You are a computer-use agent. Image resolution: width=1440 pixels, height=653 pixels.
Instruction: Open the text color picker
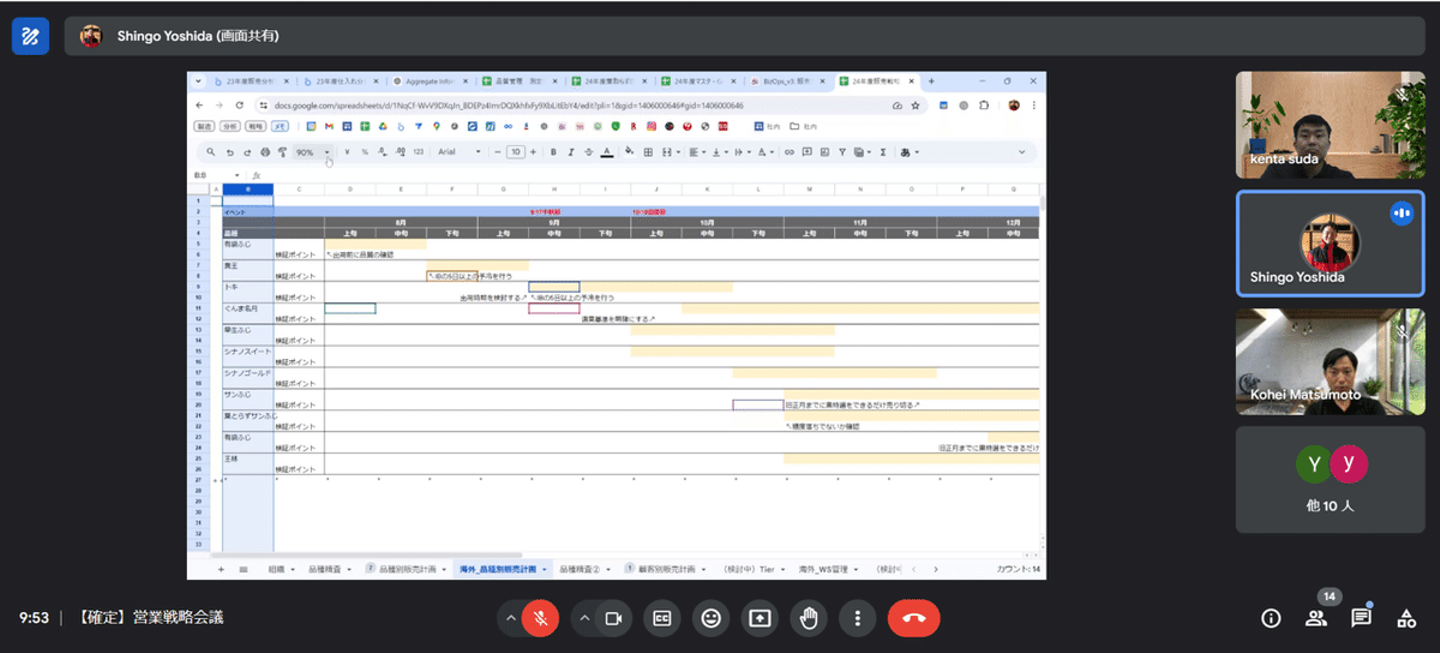[607, 152]
